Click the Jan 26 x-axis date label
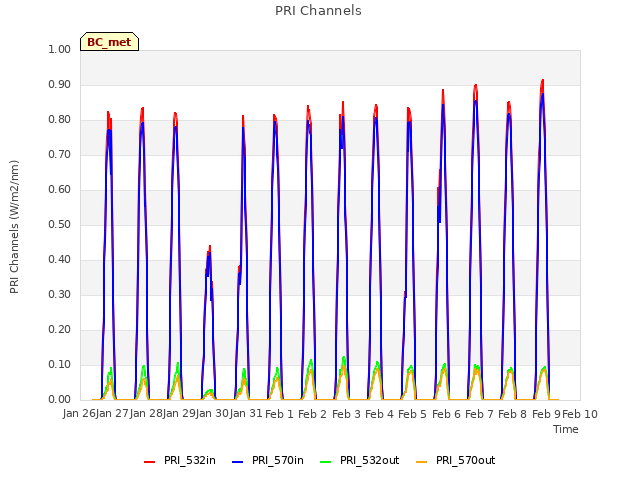 point(79,414)
